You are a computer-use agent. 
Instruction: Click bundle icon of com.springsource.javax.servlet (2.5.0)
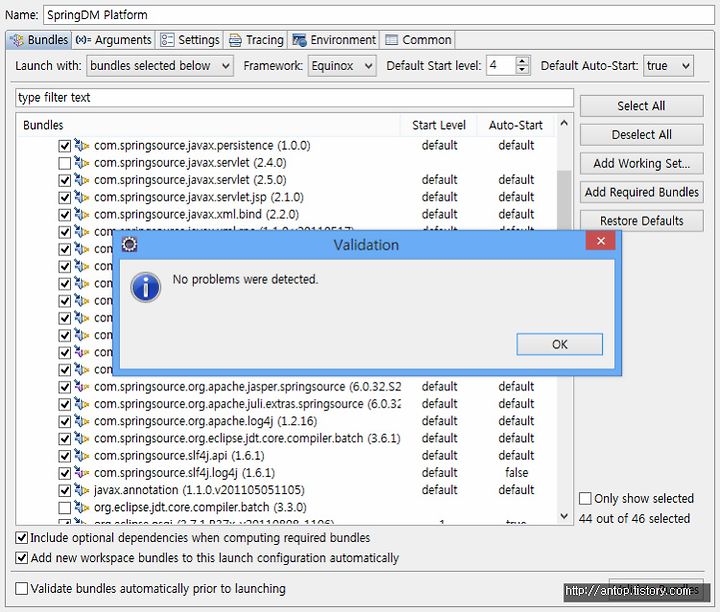82,180
